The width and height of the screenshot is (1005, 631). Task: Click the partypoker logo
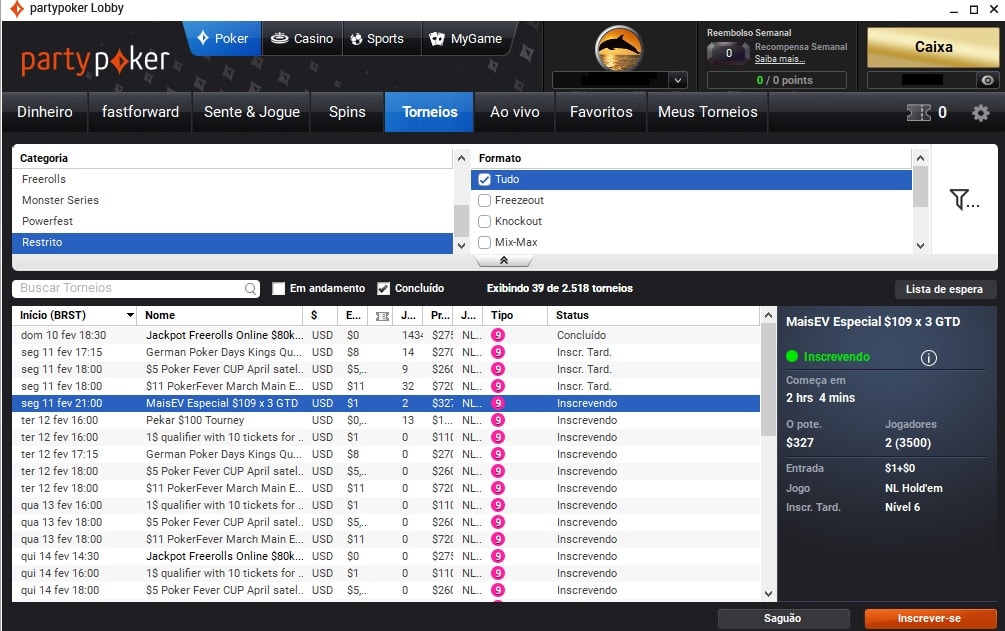[x=95, y=60]
